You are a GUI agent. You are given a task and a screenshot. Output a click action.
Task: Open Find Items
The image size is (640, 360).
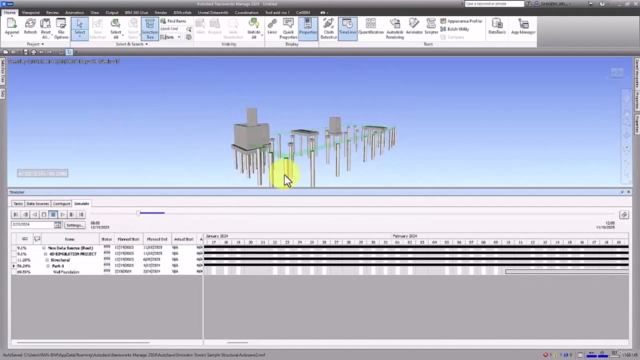(173, 21)
